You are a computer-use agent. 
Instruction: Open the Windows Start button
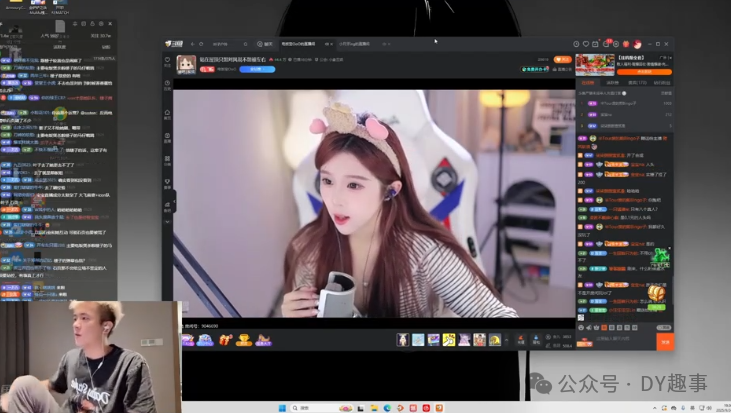tap(283, 408)
